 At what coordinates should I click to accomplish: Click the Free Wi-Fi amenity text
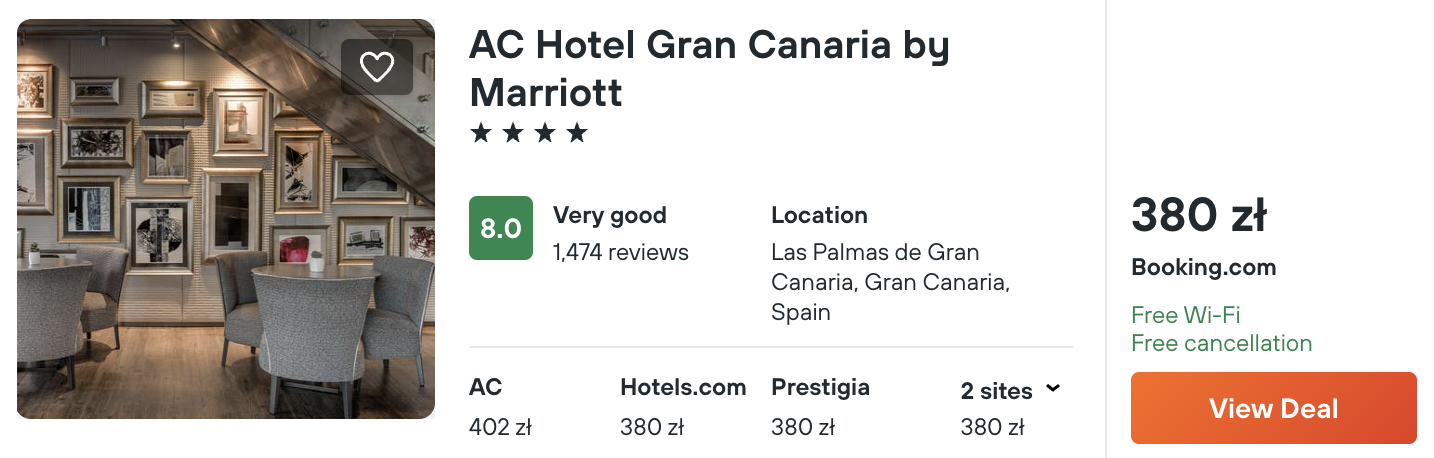pos(1185,315)
